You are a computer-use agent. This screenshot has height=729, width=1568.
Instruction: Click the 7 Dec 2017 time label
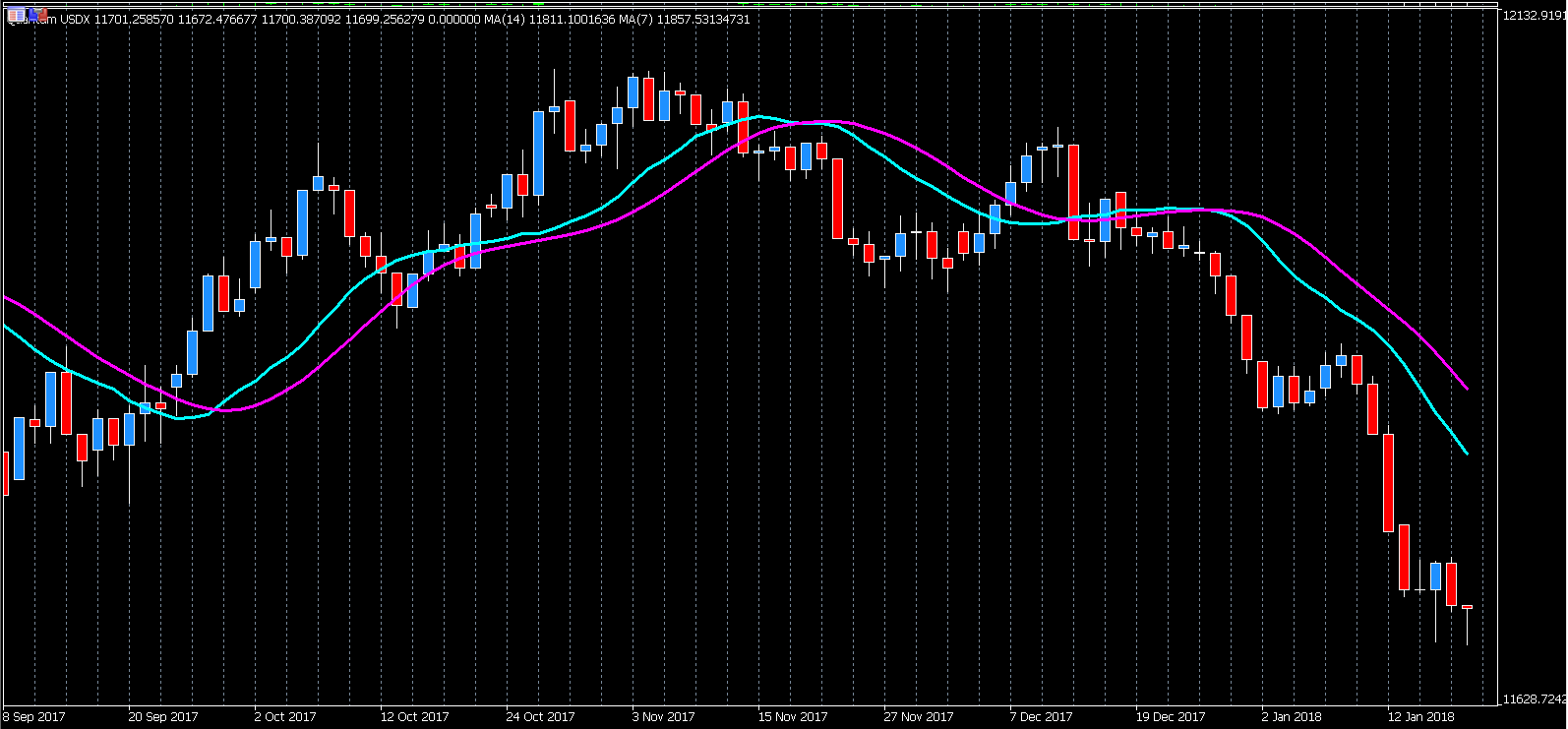(1041, 716)
